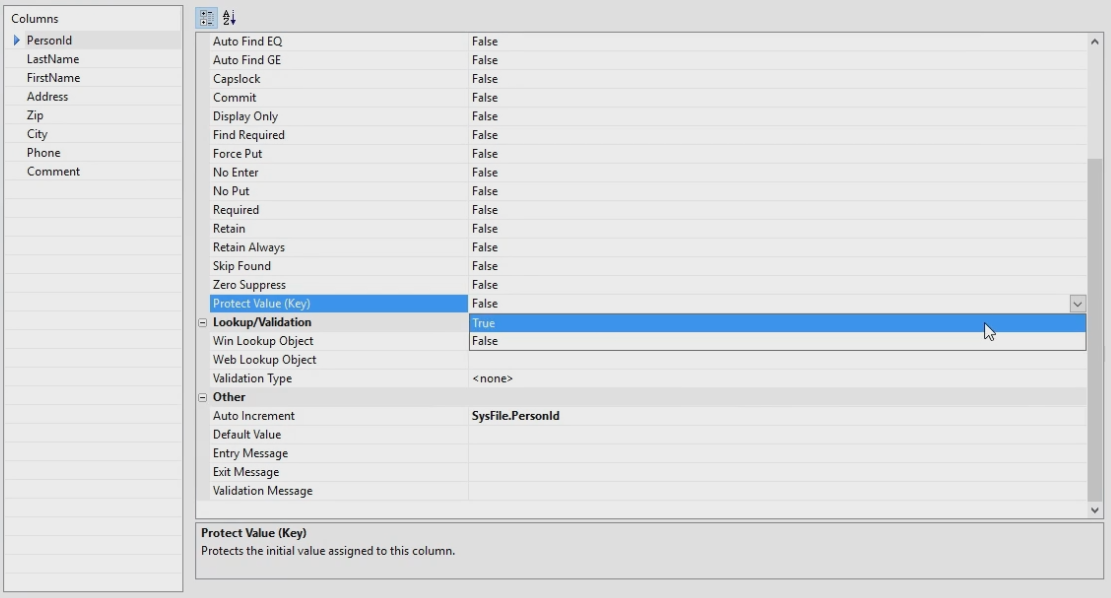Click the scrollbar down arrow
1111x598 pixels.
click(1095, 510)
